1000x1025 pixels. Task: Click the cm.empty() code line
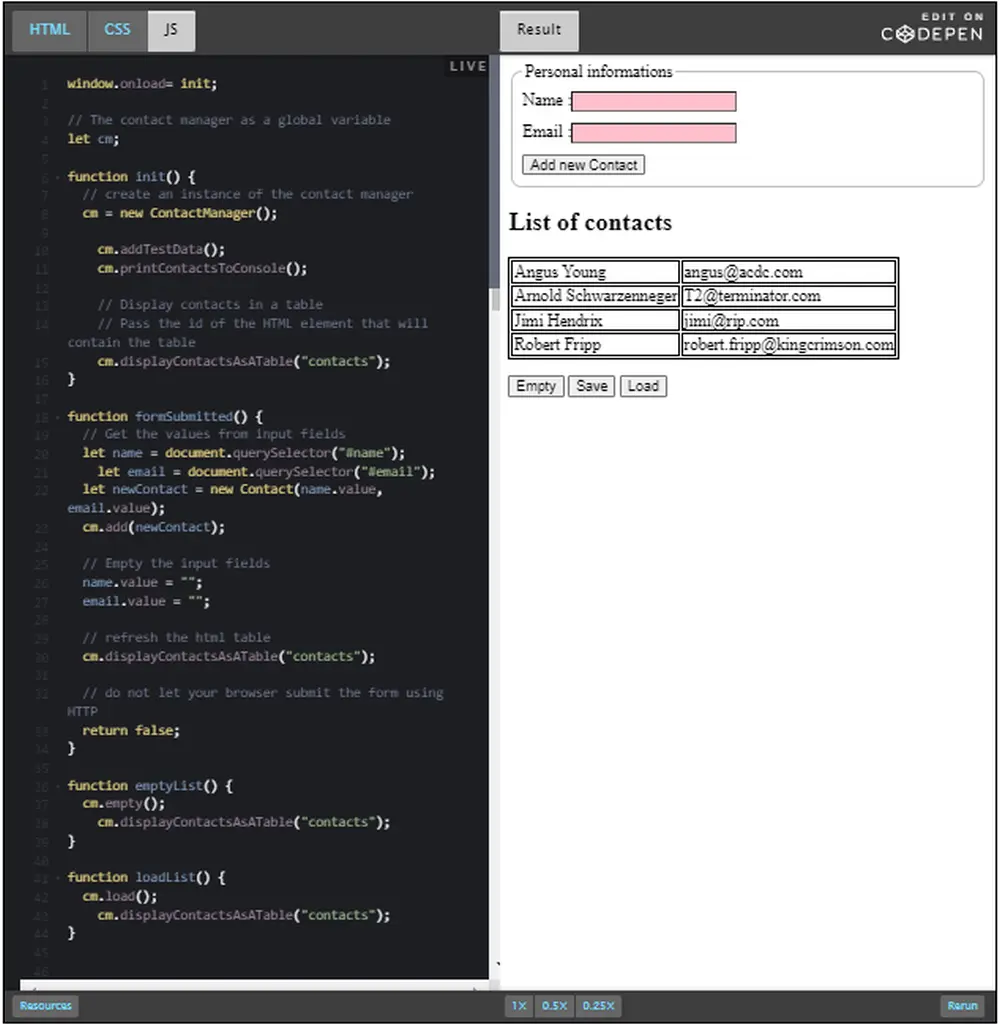pyautogui.click(x=124, y=804)
